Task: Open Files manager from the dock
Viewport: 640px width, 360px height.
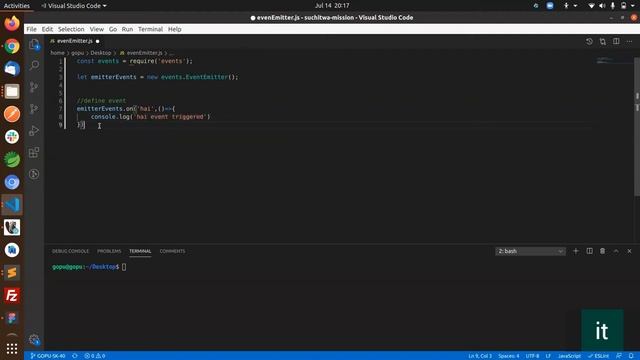Action: pos(12,91)
